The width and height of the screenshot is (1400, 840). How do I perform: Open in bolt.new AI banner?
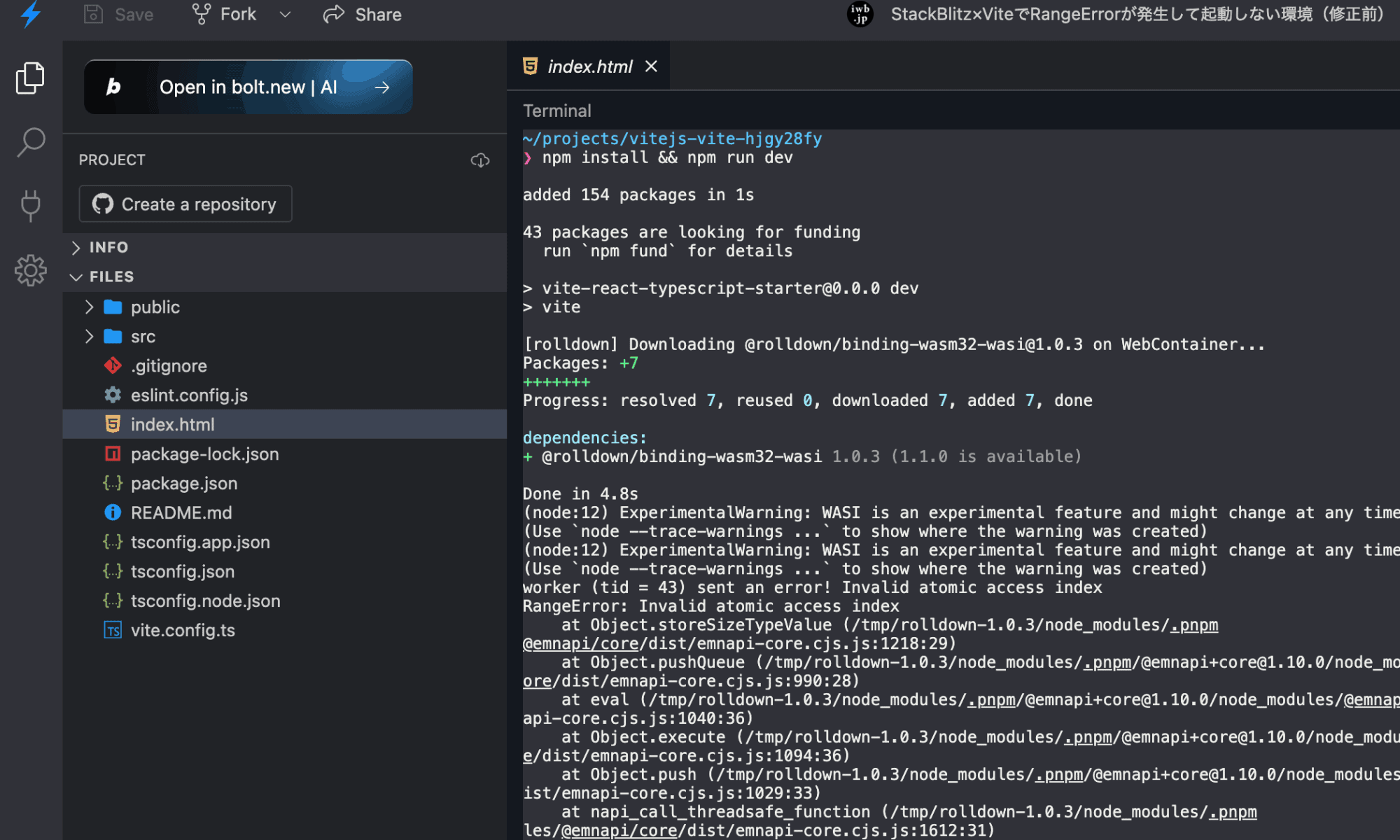click(248, 87)
